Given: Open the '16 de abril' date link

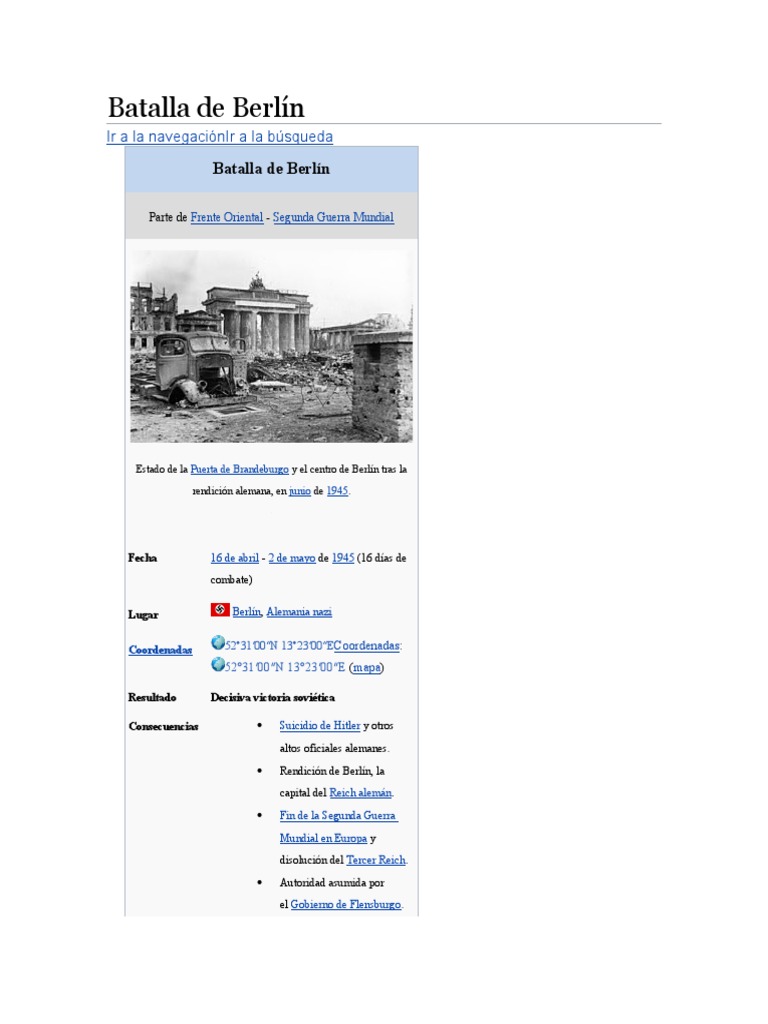Looking at the screenshot, I should tap(234, 558).
